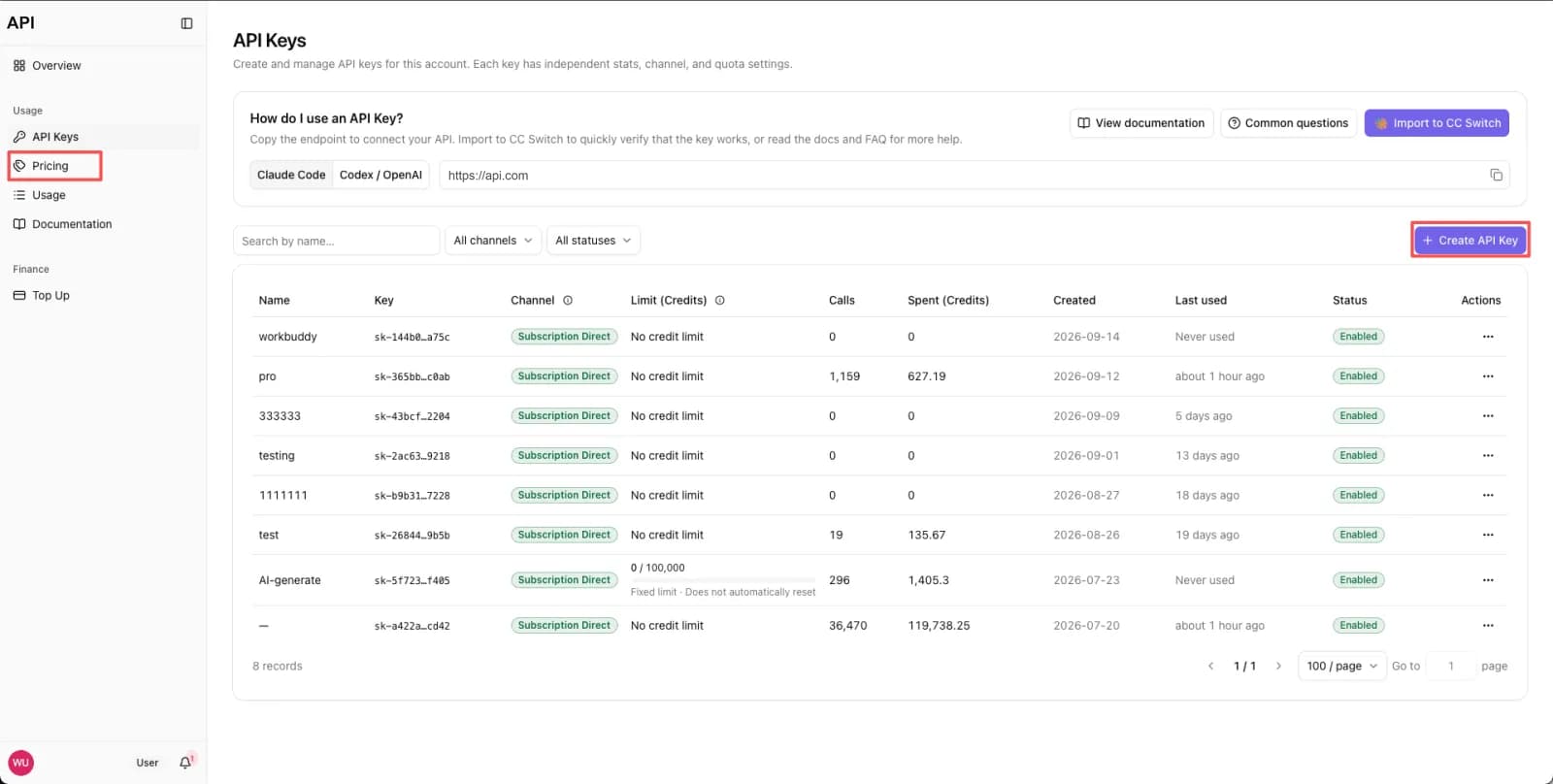This screenshot has width=1553, height=784.
Task: Click View documentation button
Action: click(1141, 123)
